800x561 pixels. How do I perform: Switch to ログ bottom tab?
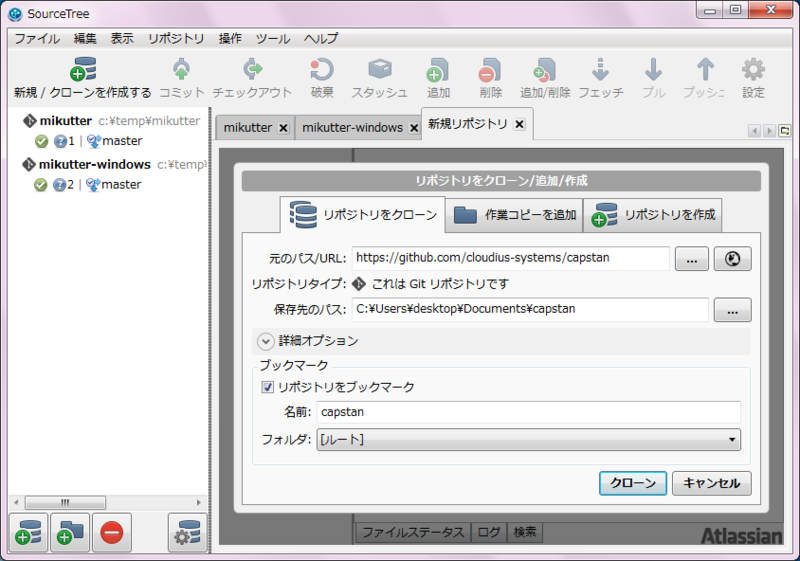[488, 532]
